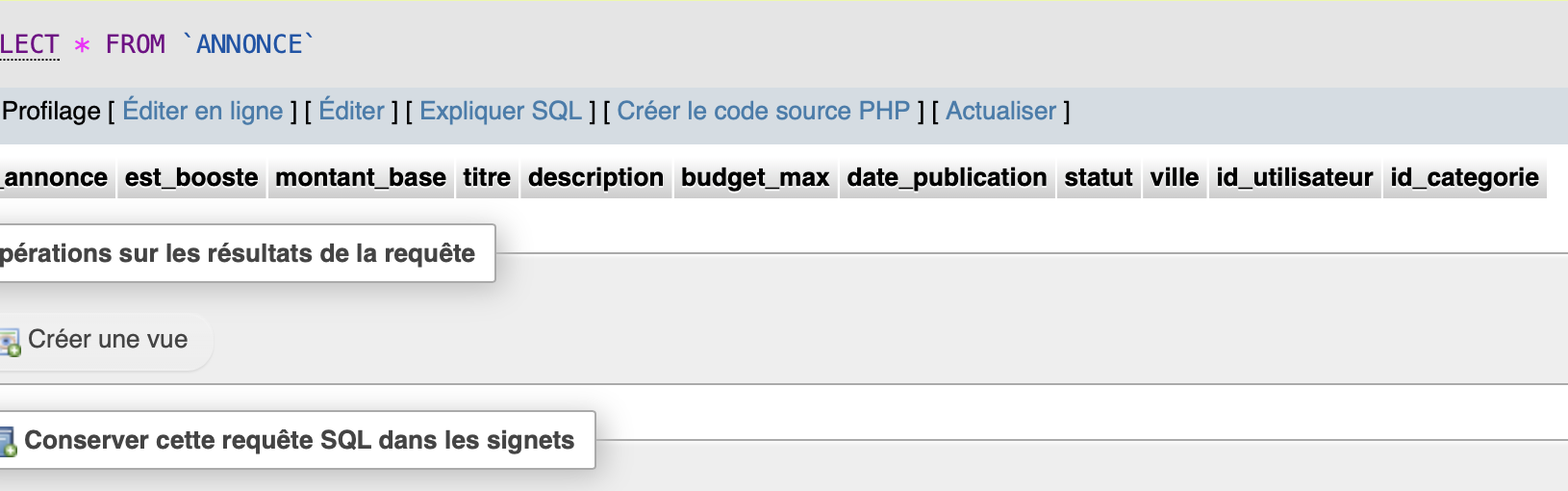Click the ANNONCE table name in the query

[x=249, y=45]
